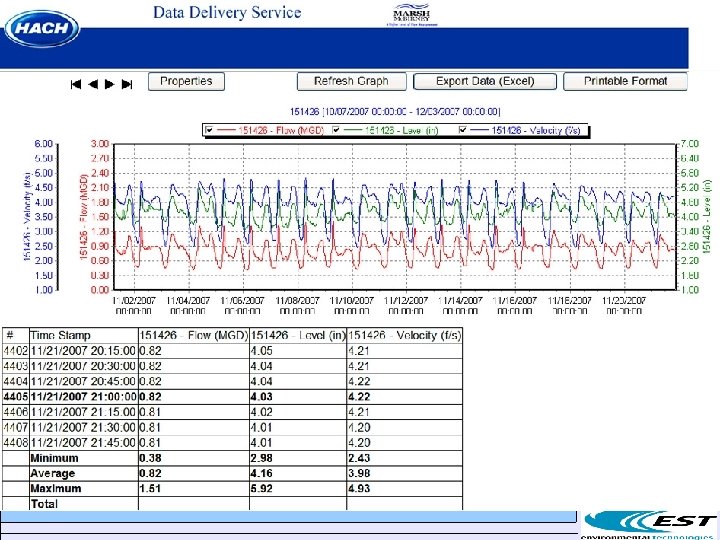Select the Level (in) column header
This screenshot has height=540, width=720.
(298, 335)
